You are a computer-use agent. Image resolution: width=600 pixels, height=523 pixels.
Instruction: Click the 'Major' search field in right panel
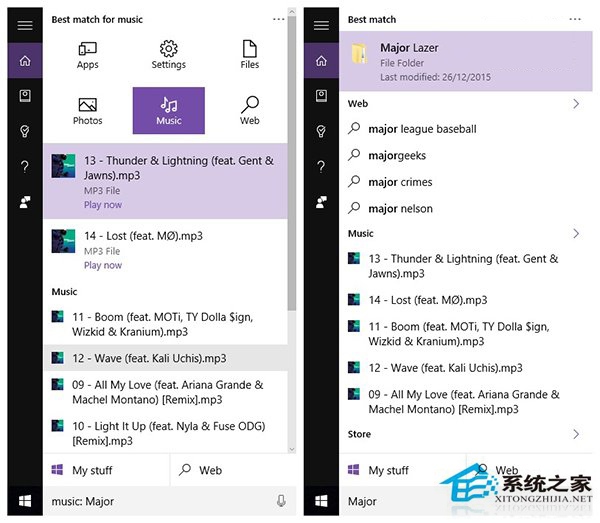point(466,501)
